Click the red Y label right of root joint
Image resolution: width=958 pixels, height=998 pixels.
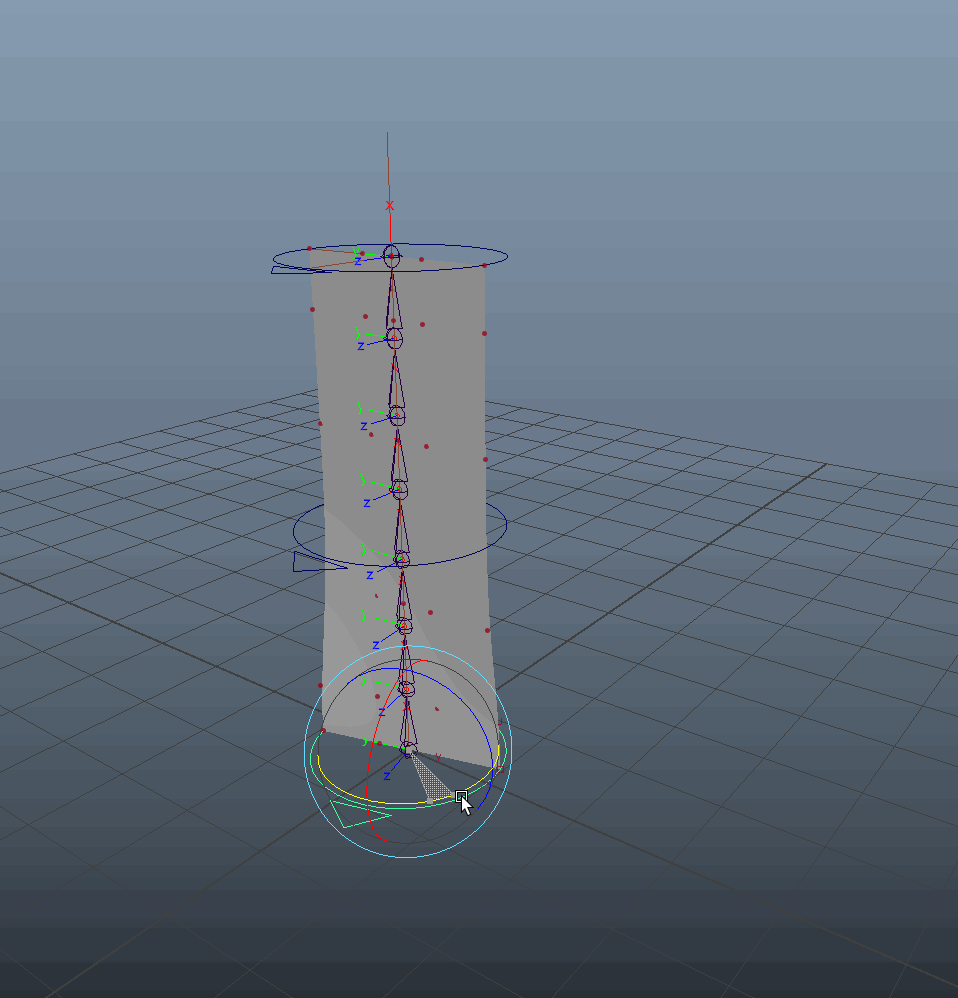438,757
